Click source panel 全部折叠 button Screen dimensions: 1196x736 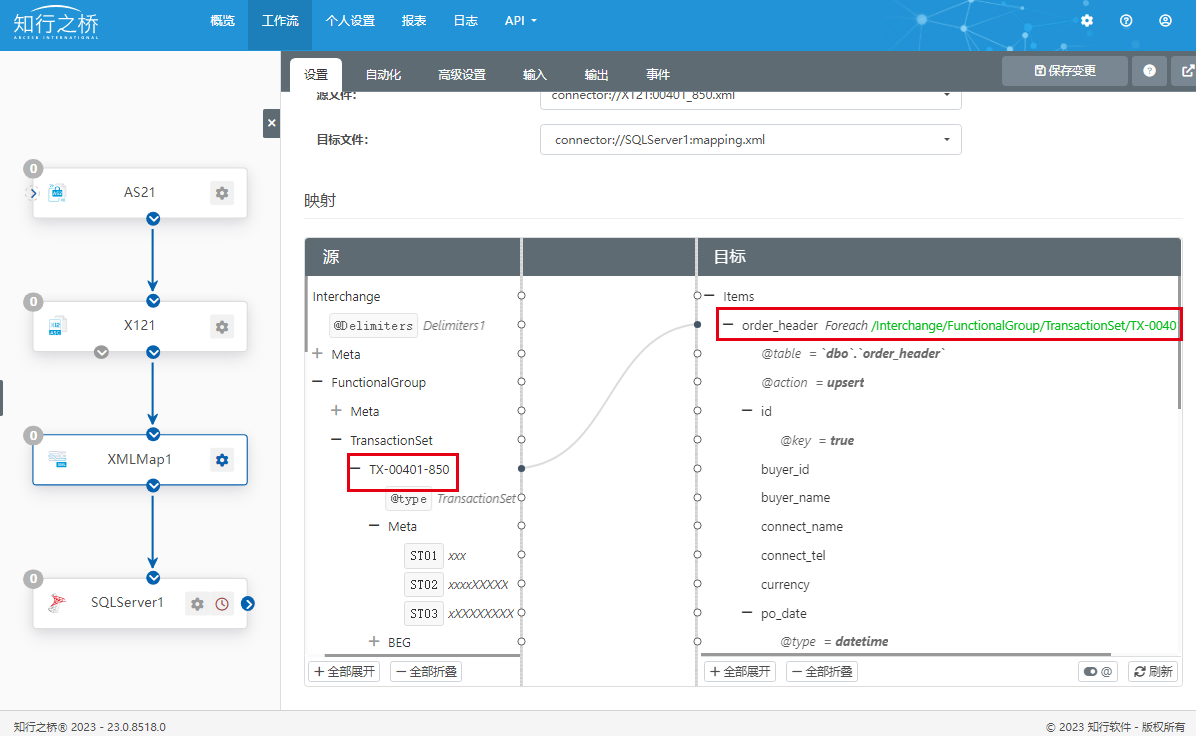click(426, 671)
